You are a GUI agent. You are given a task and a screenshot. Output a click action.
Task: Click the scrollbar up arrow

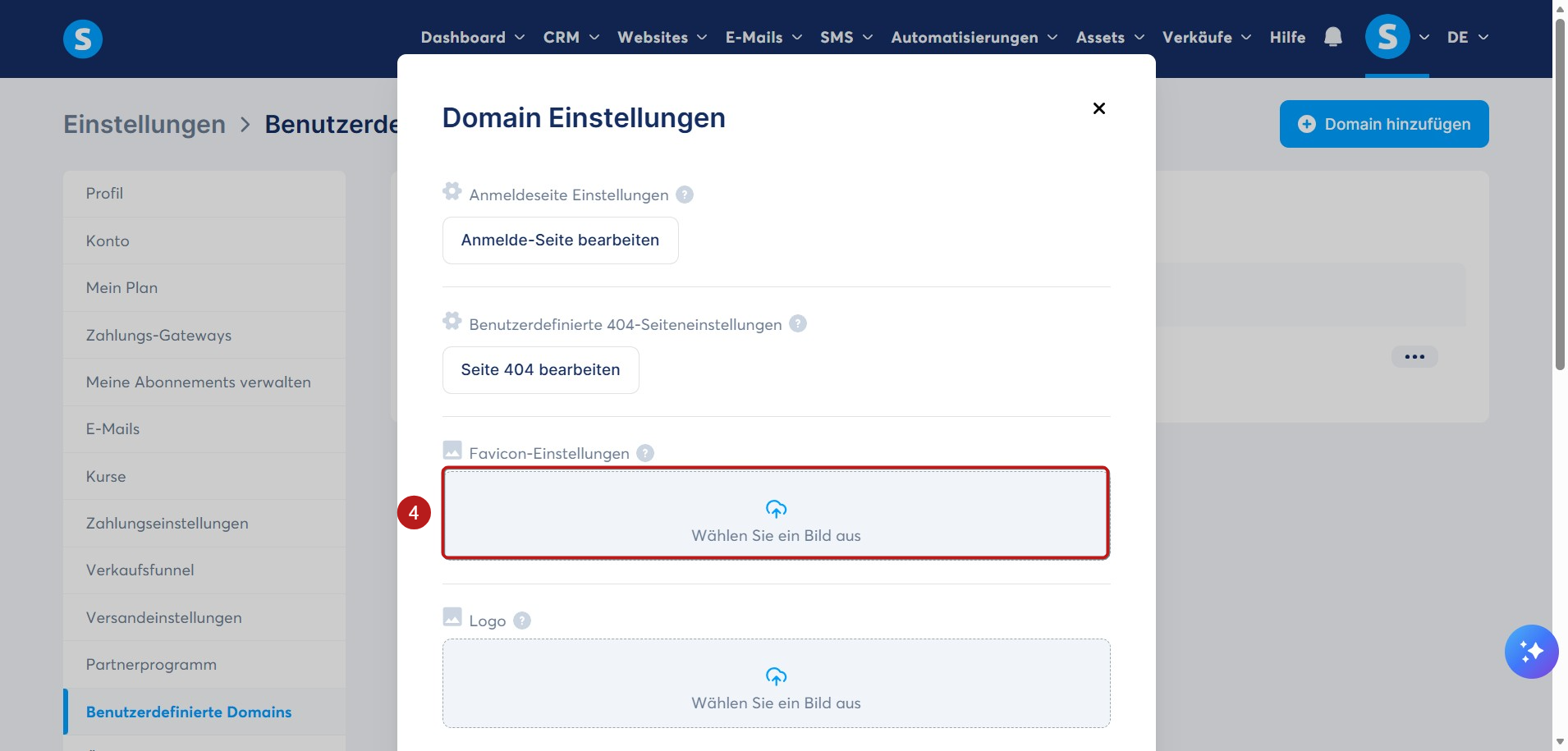click(x=1560, y=8)
